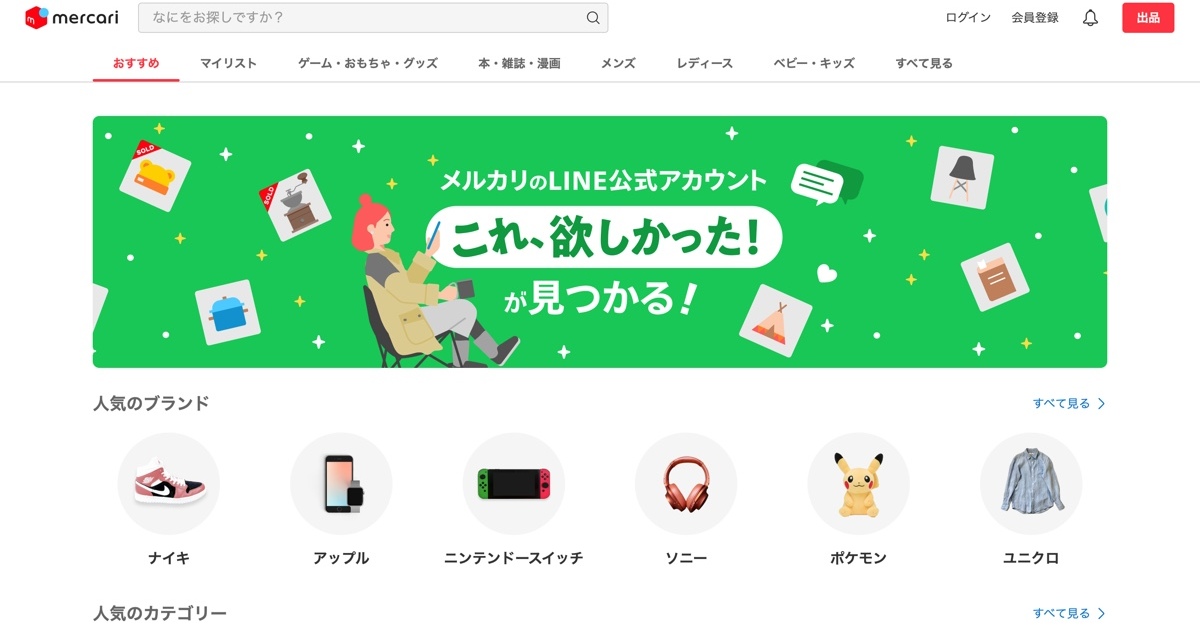Expand popular categories via すべて見る chevron

coord(1102,613)
